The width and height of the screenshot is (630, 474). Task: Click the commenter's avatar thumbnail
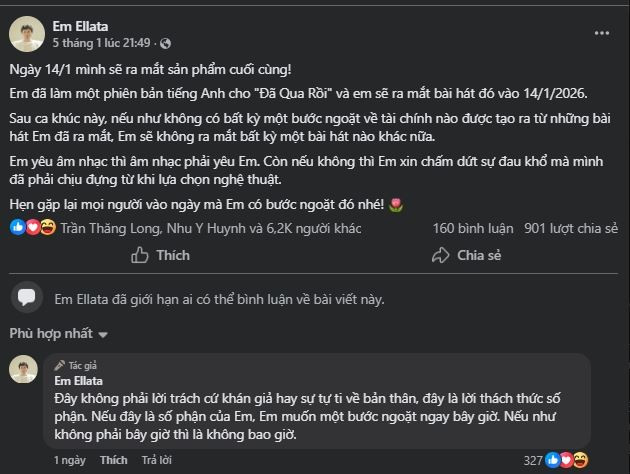[24, 371]
